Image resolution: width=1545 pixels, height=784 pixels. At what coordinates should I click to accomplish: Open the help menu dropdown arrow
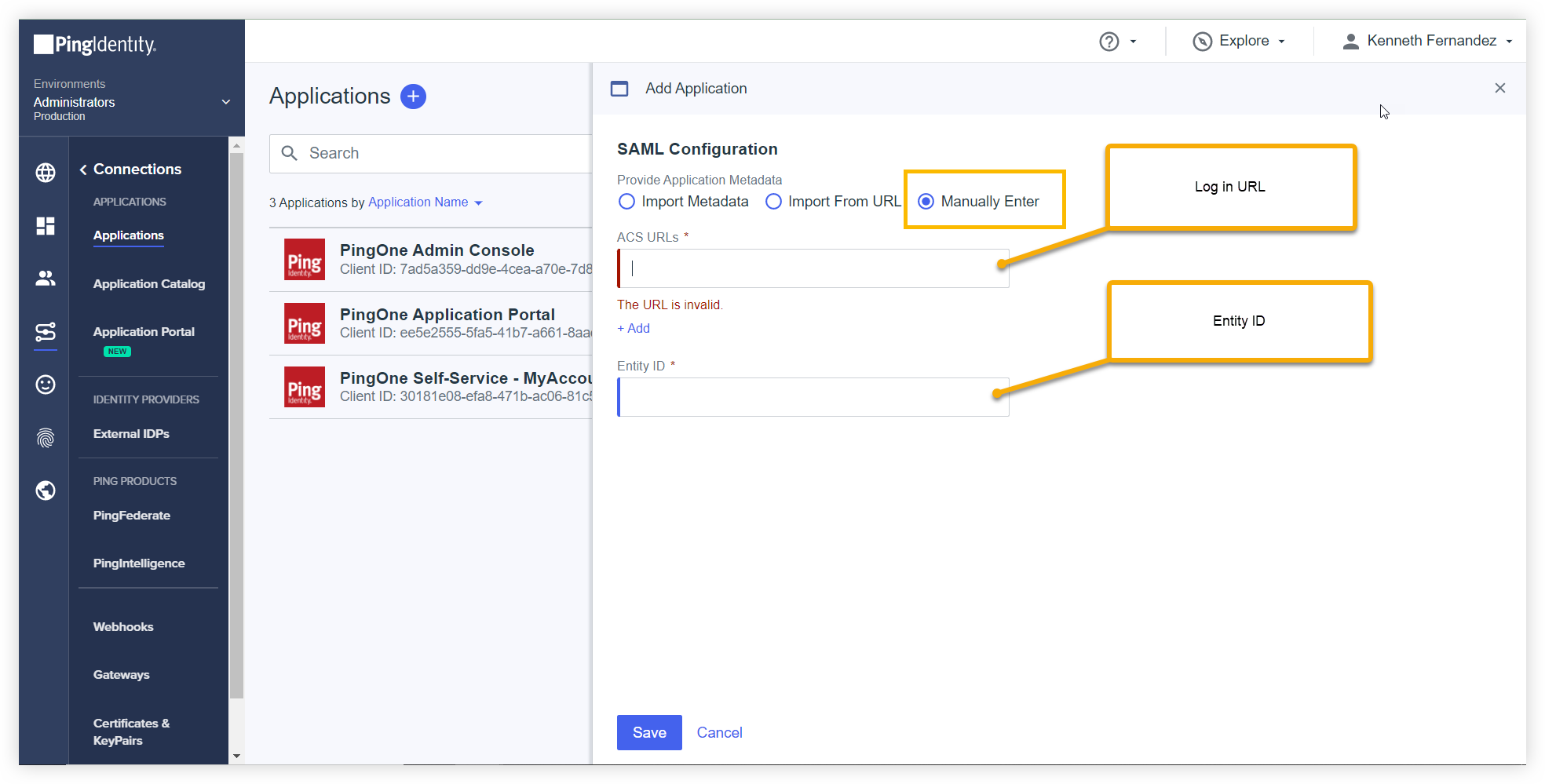tap(1133, 42)
